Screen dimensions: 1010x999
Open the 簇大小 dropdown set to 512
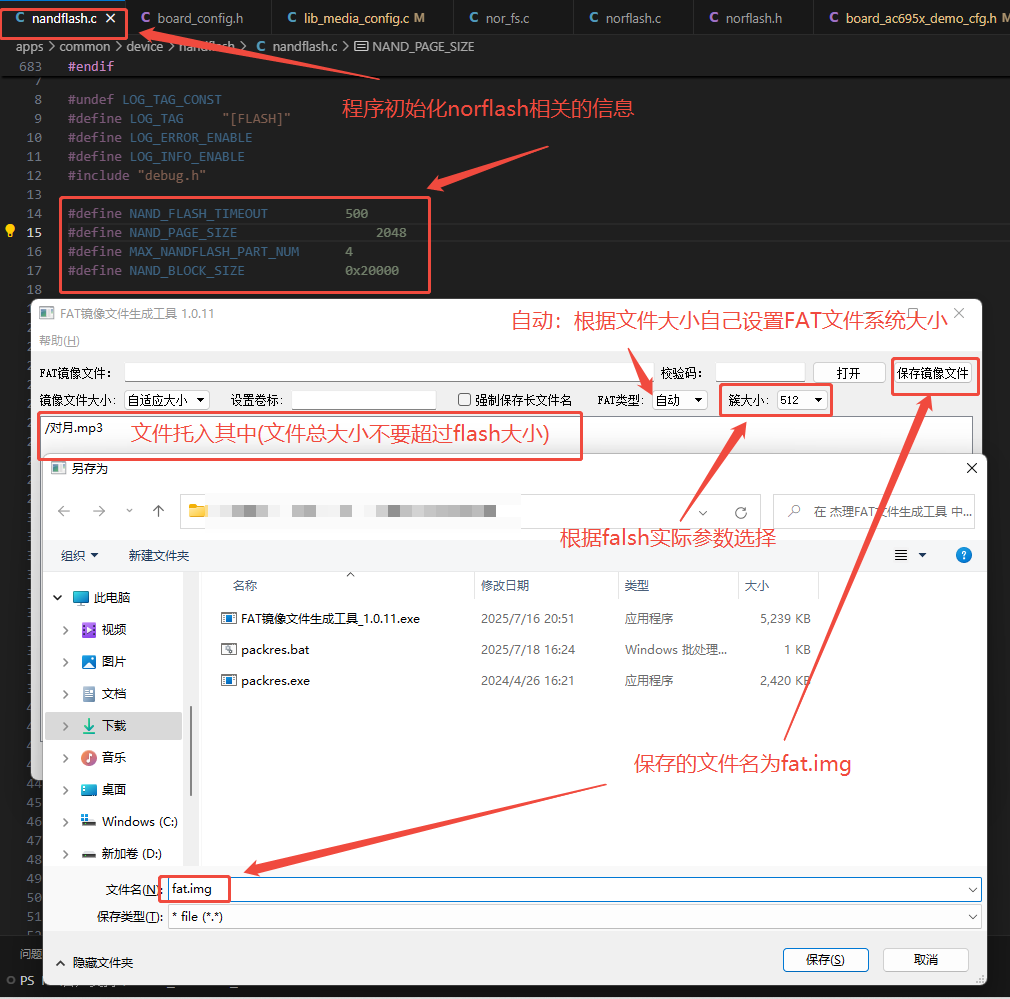tap(803, 400)
